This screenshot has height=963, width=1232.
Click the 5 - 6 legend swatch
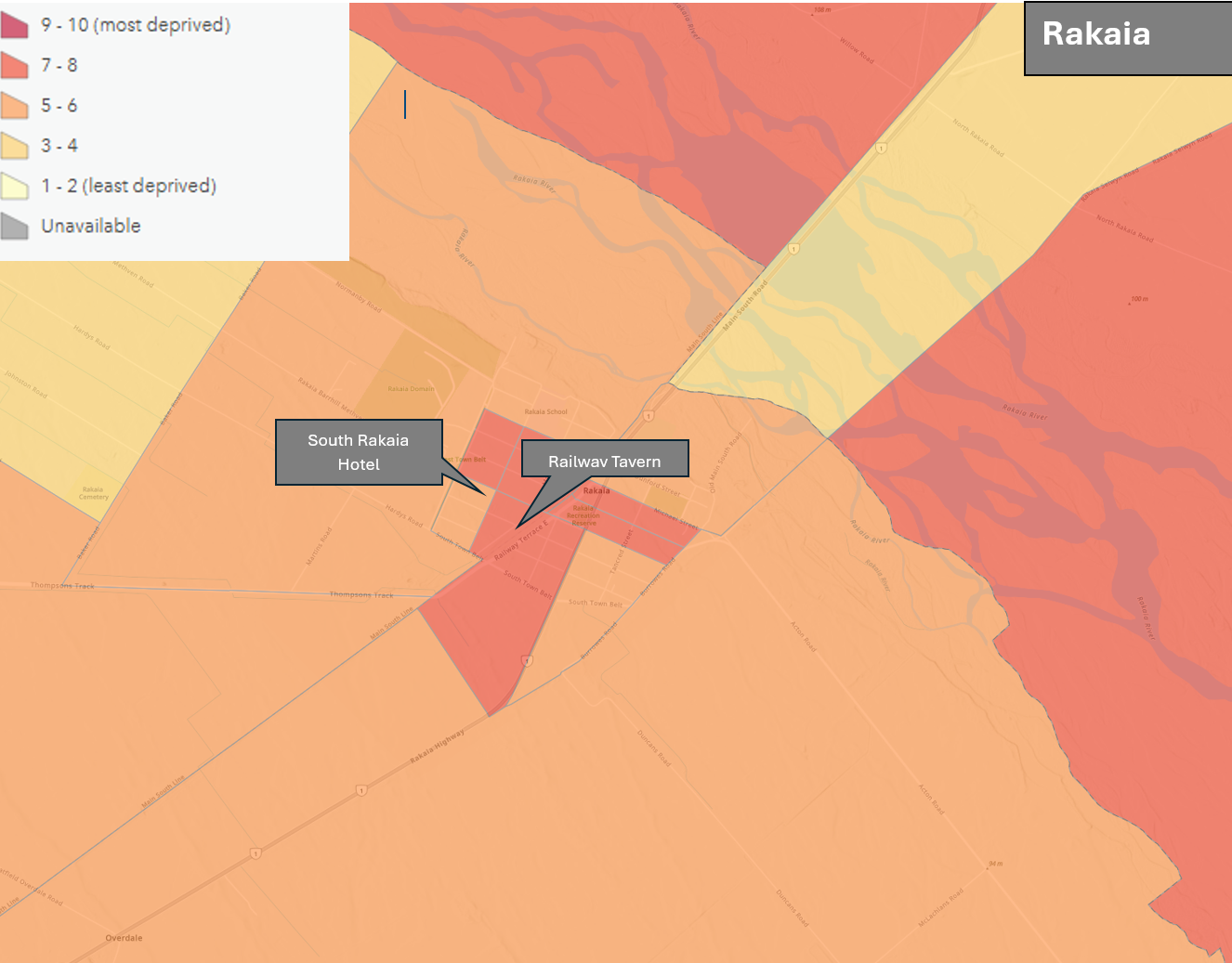point(15,105)
